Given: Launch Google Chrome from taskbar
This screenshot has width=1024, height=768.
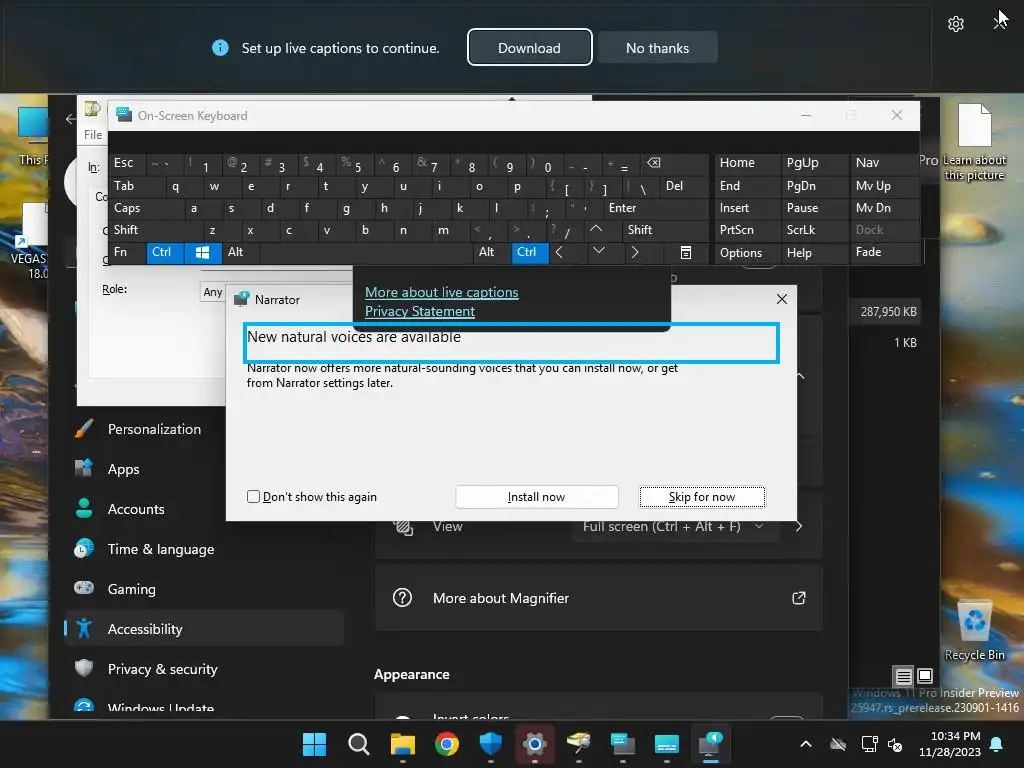Looking at the screenshot, I should click(447, 744).
